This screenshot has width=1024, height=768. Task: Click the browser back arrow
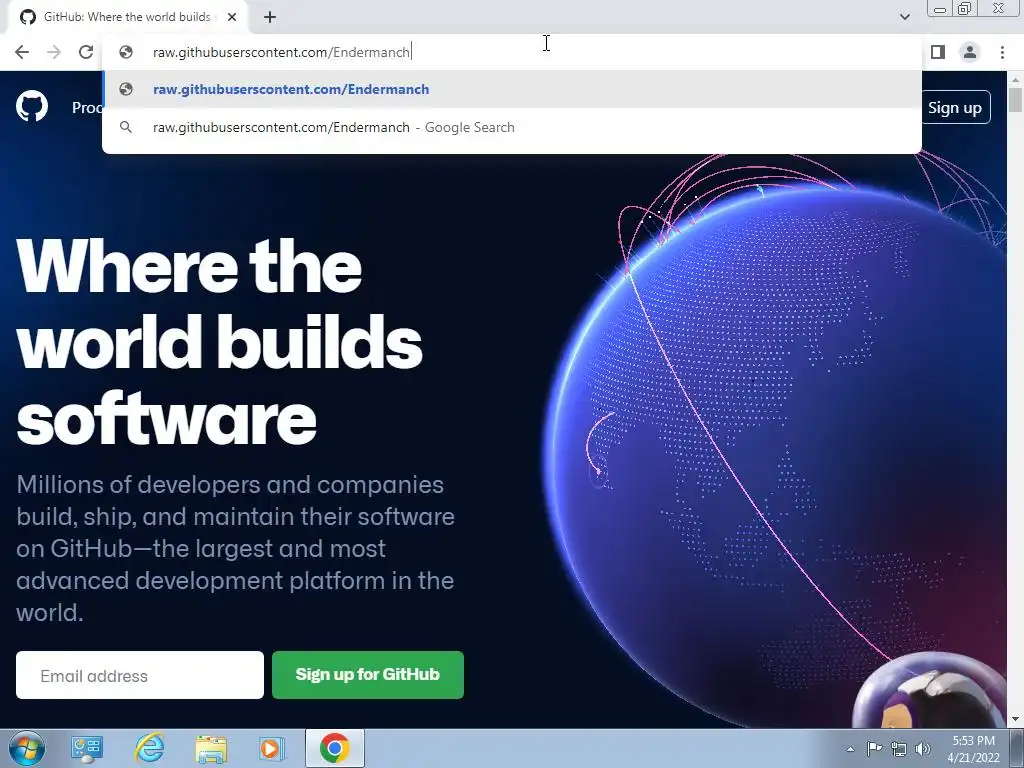22,52
